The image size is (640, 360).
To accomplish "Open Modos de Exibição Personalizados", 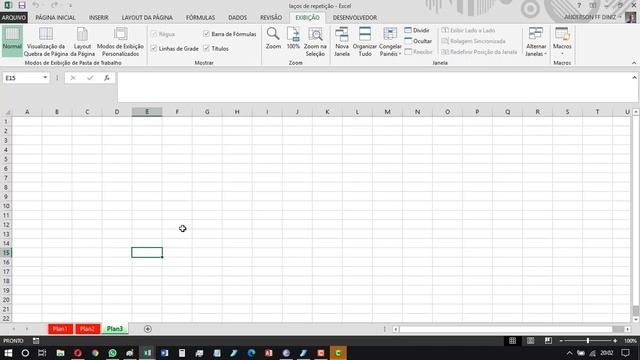I will pyautogui.click(x=120, y=42).
